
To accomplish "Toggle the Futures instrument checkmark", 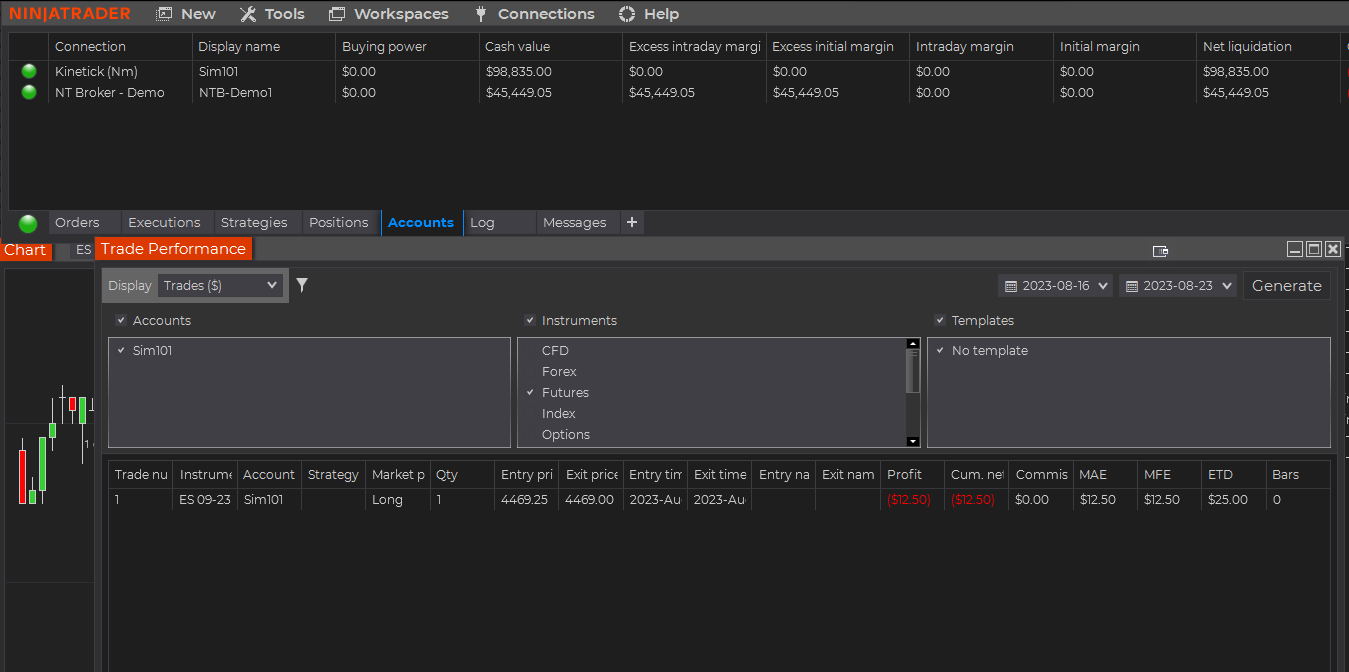I will (530, 392).
